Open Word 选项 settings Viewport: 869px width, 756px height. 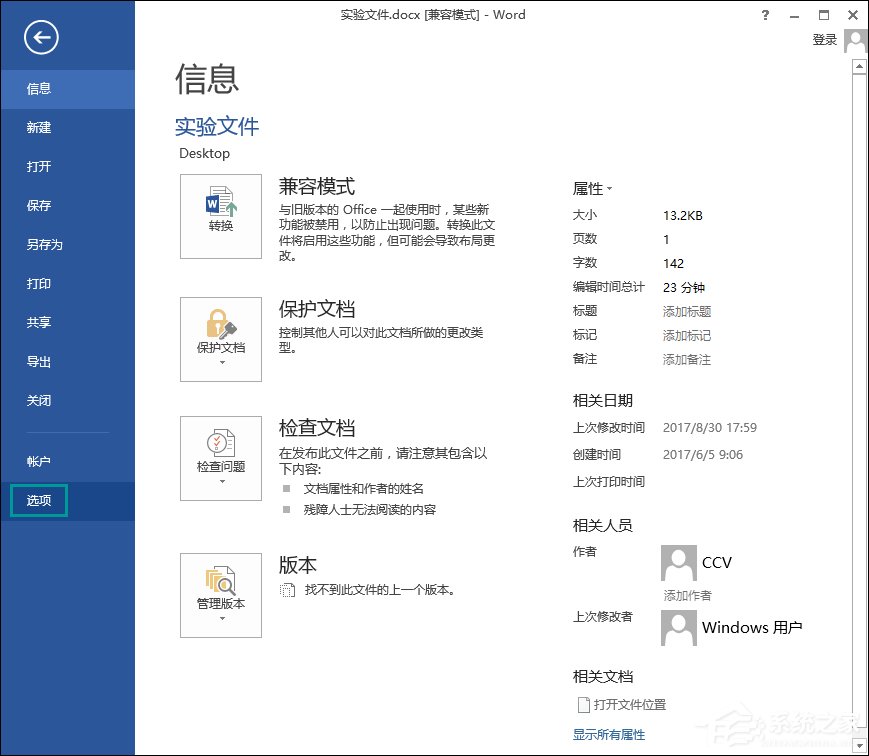(38, 500)
